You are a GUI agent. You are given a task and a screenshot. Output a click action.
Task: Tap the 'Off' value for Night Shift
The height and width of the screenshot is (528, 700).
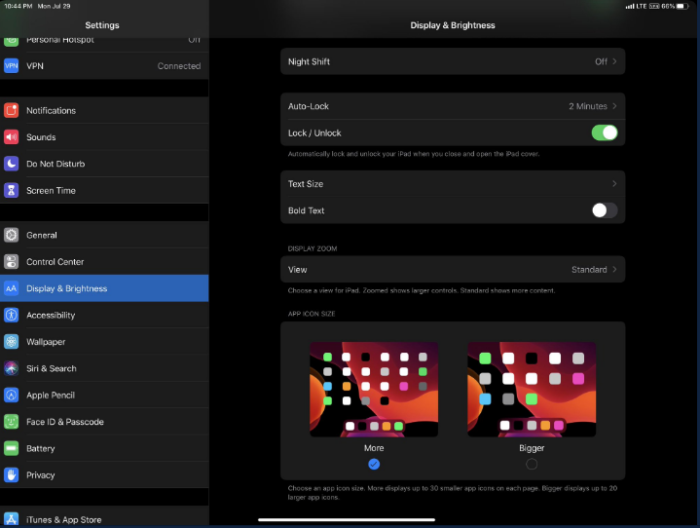[x=601, y=62]
